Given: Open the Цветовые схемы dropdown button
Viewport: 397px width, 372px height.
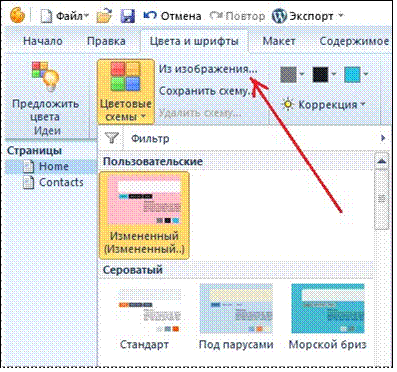Looking at the screenshot, I should click(126, 91).
